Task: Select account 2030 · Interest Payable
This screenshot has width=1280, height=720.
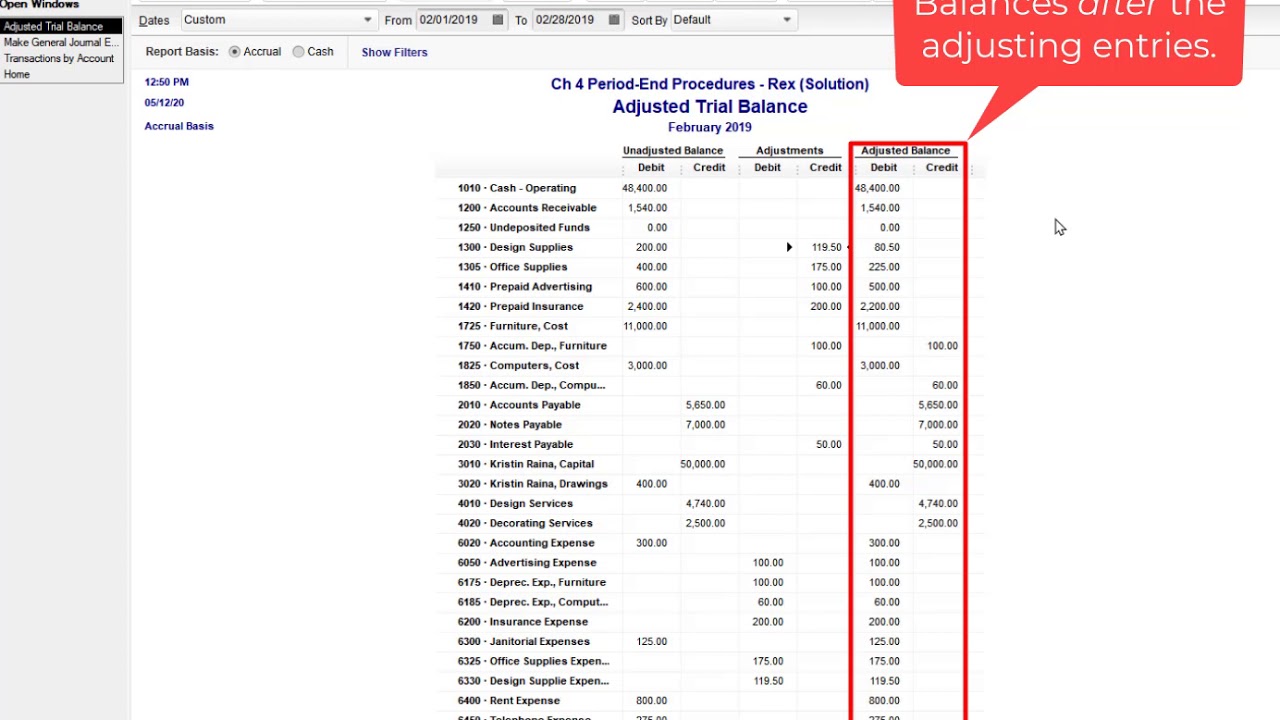Action: pyautogui.click(x=515, y=445)
